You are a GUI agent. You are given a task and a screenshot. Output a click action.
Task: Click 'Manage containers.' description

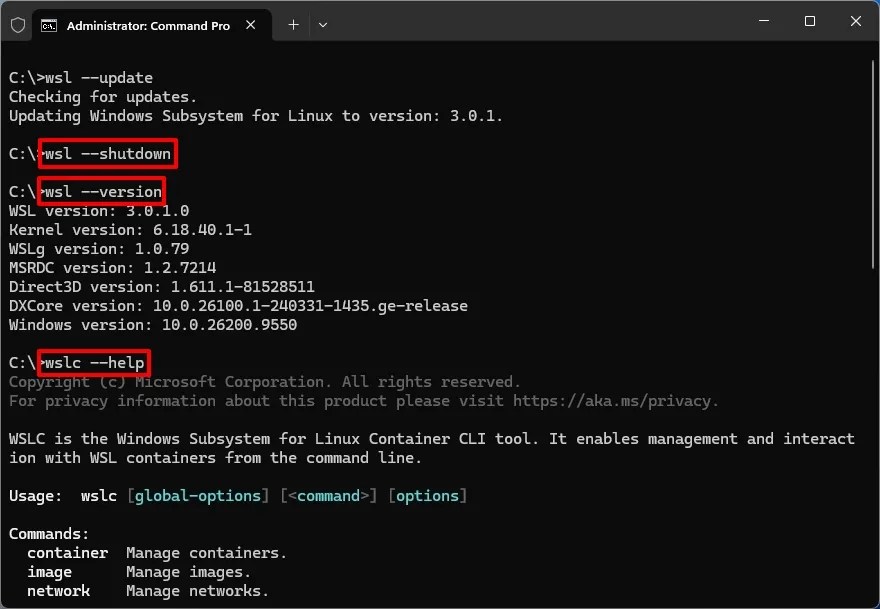207,553
